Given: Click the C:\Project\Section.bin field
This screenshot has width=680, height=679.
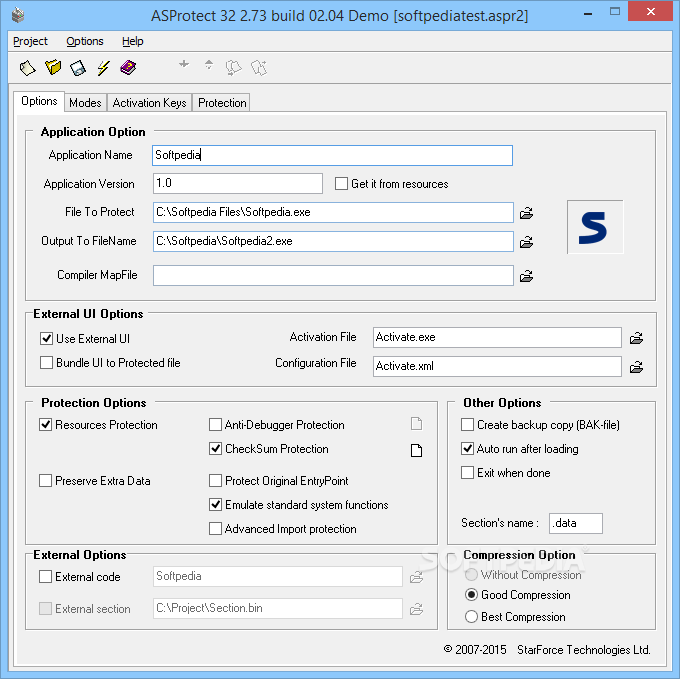Looking at the screenshot, I should pos(278,608).
